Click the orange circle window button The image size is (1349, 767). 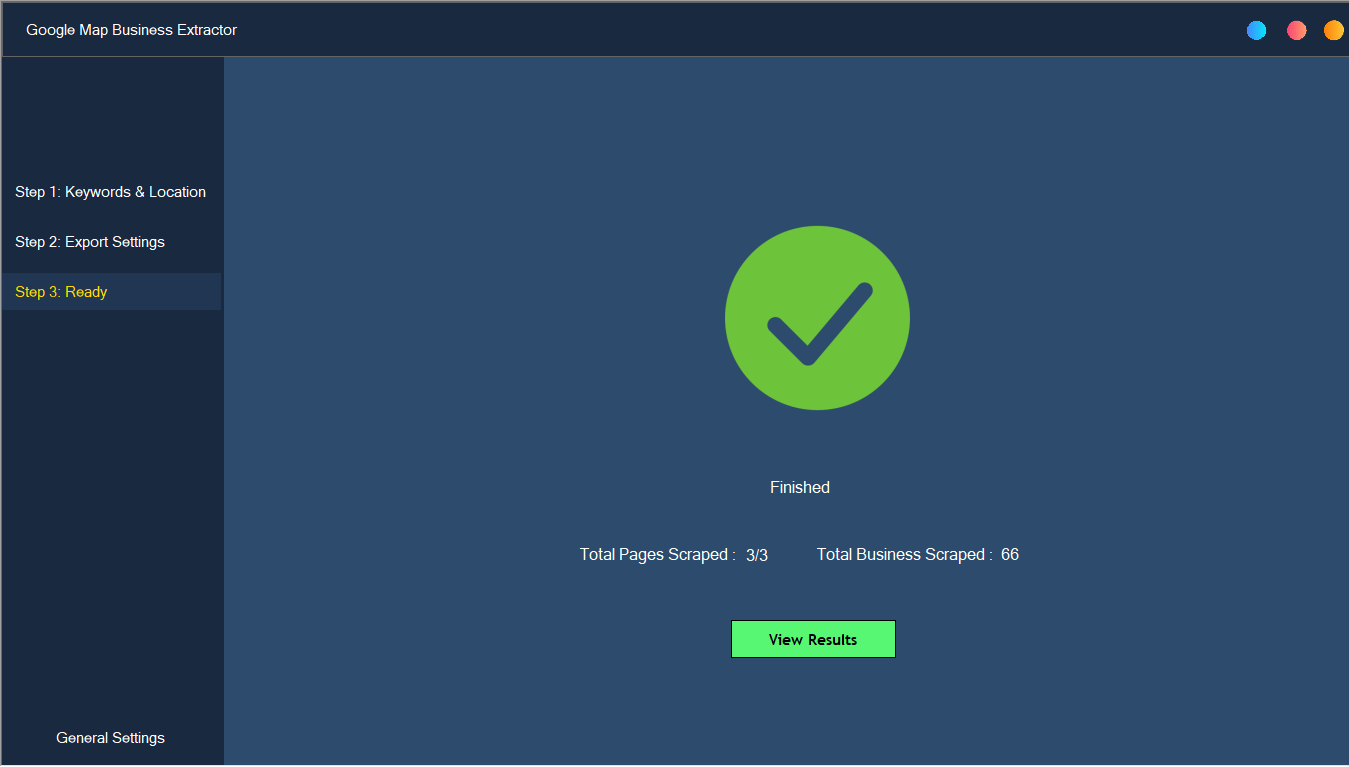[x=1333, y=31]
